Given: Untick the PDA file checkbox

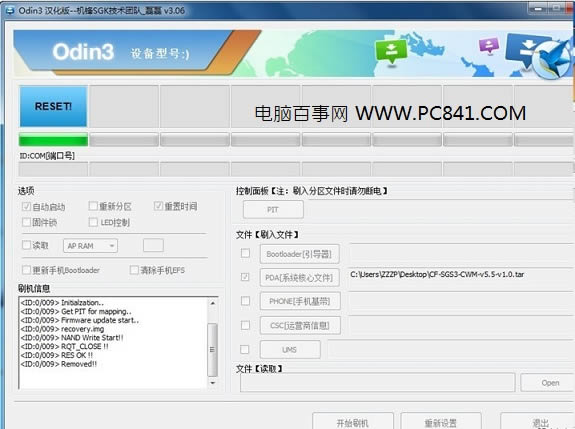Looking at the screenshot, I should [x=245, y=277].
